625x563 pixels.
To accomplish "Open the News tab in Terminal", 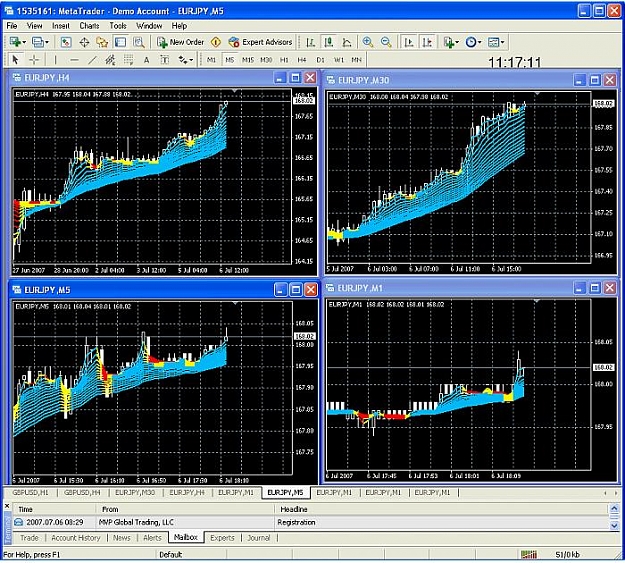I will pyautogui.click(x=122, y=538).
